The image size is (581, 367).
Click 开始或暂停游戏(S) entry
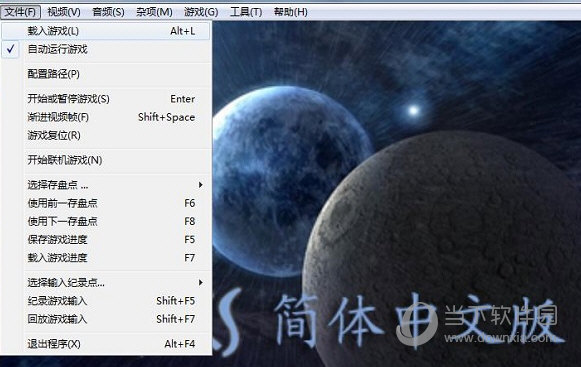click(x=106, y=99)
